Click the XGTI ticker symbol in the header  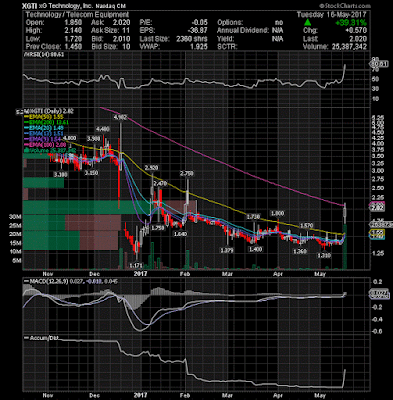click(x=29, y=6)
